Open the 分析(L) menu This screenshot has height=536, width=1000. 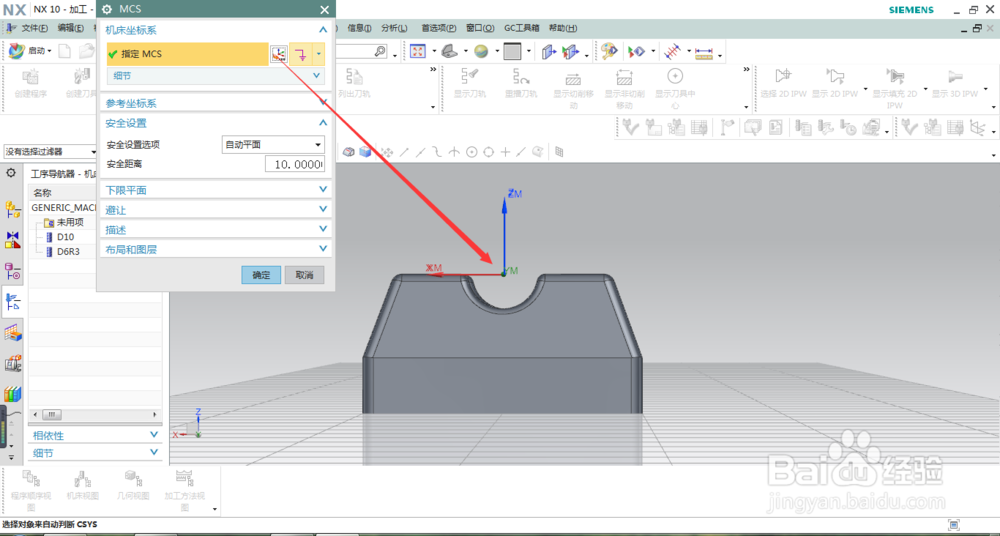[x=394, y=28]
